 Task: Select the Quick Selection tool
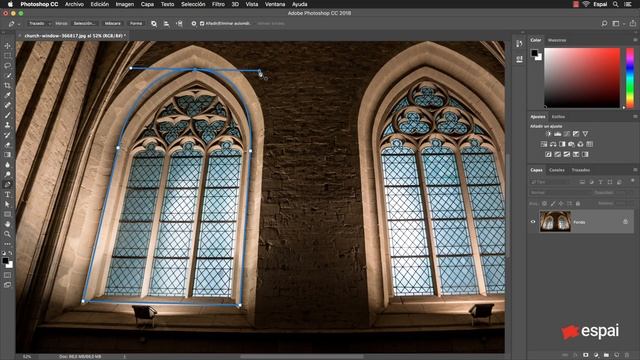click(7, 76)
